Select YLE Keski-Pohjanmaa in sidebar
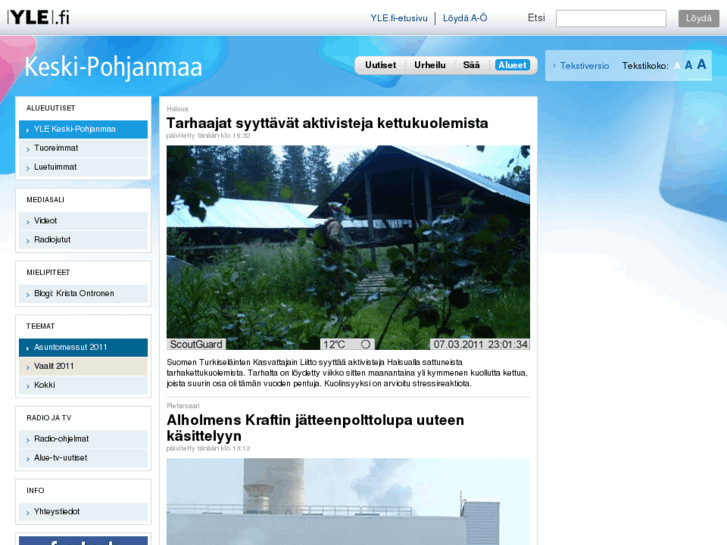This screenshot has width=727, height=545. point(83,129)
